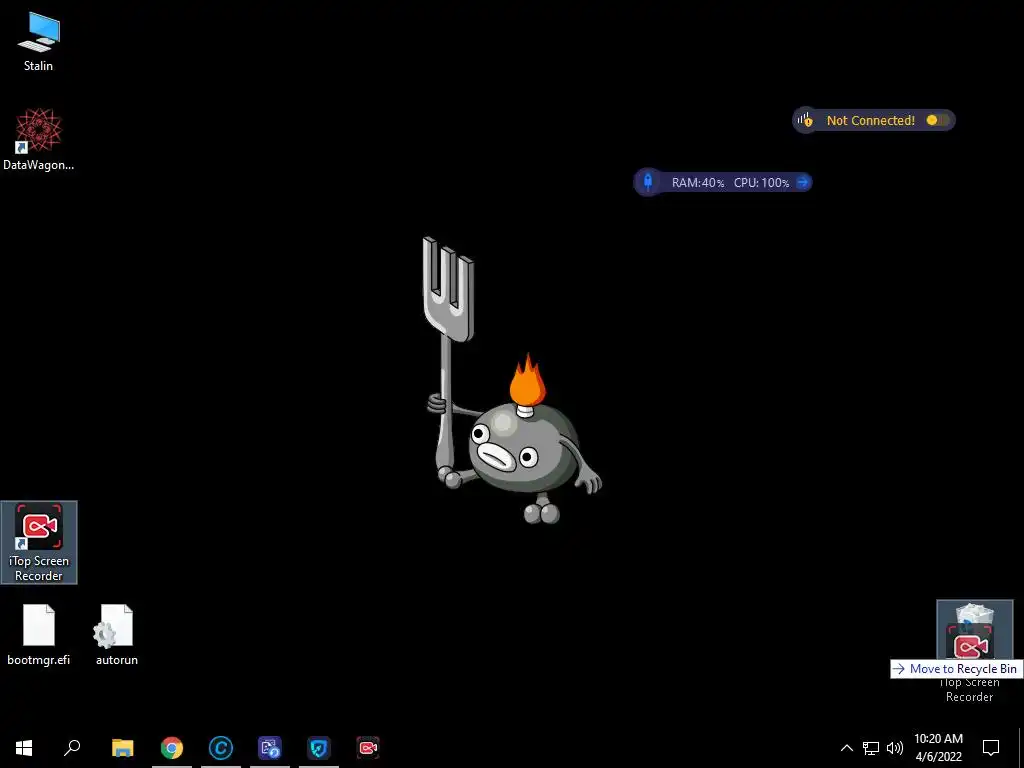Click the fork-holding bomb character wallpaper image
The height and width of the screenshot is (768, 1024).
[x=511, y=380]
